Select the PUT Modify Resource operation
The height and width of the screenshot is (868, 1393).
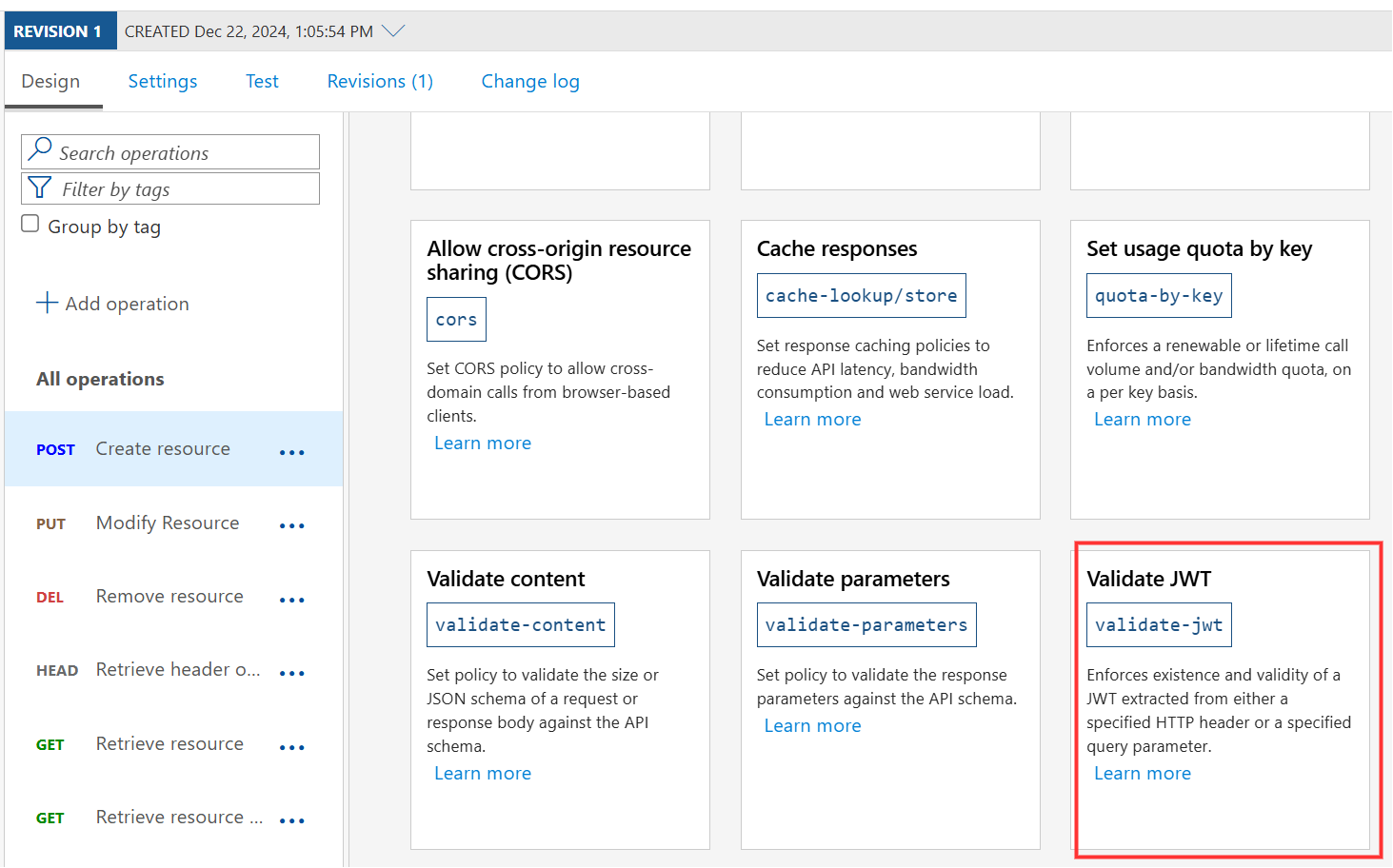click(167, 523)
